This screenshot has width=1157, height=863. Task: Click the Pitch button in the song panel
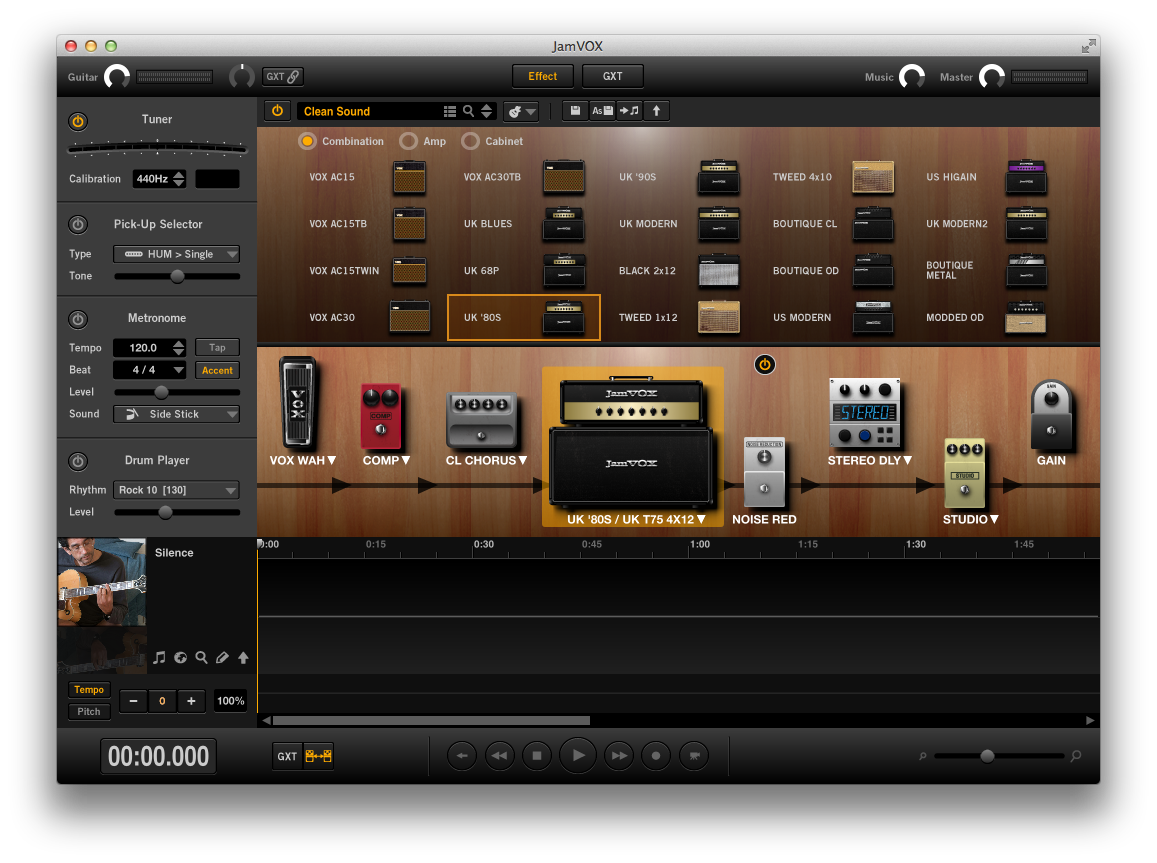tap(88, 711)
